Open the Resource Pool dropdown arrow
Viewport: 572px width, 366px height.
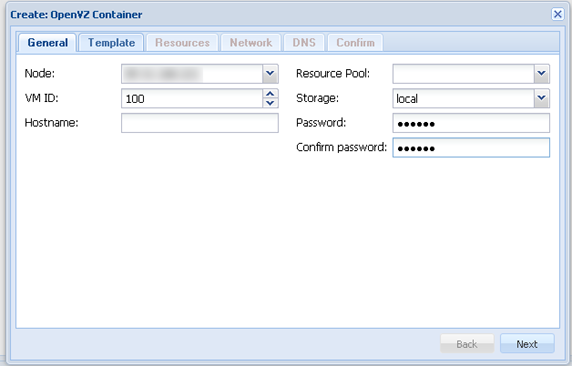542,74
